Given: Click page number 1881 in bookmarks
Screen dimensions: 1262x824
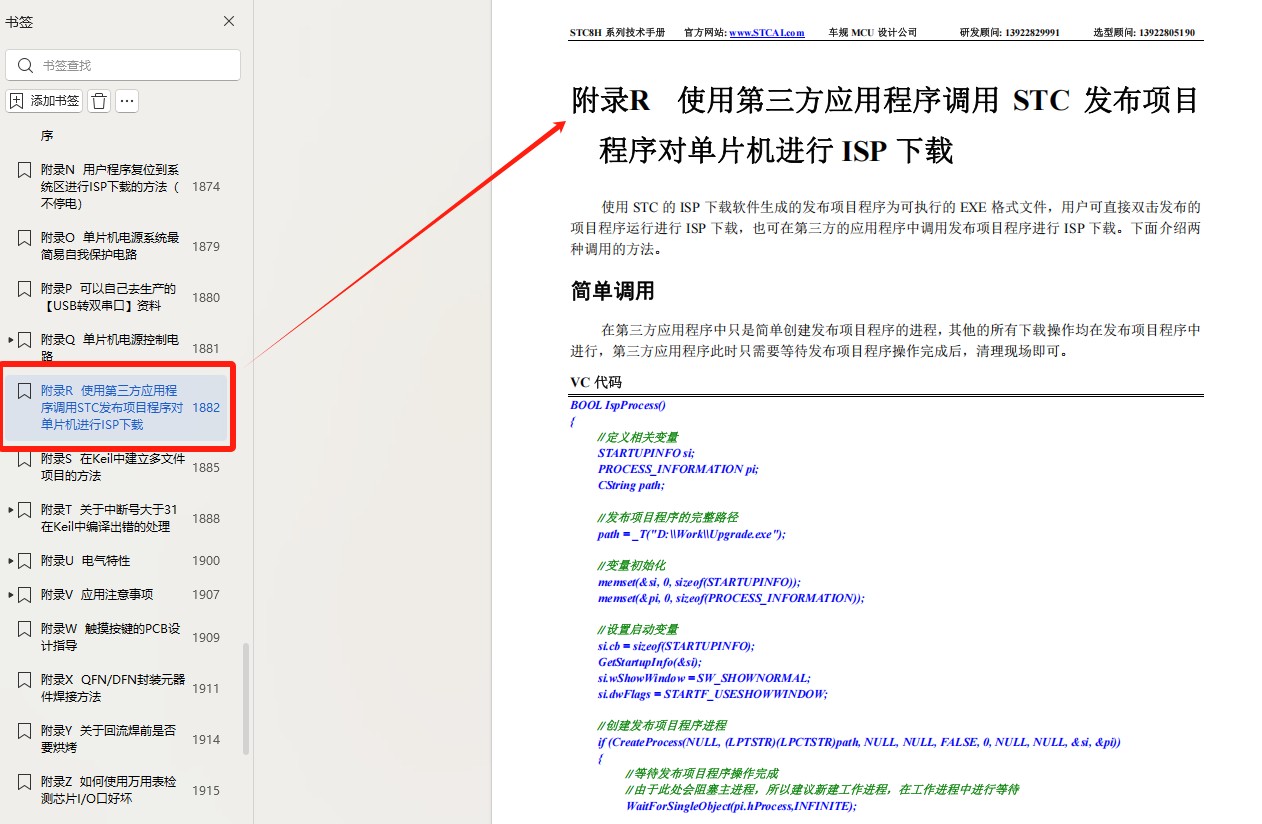Looking at the screenshot, I should (206, 348).
